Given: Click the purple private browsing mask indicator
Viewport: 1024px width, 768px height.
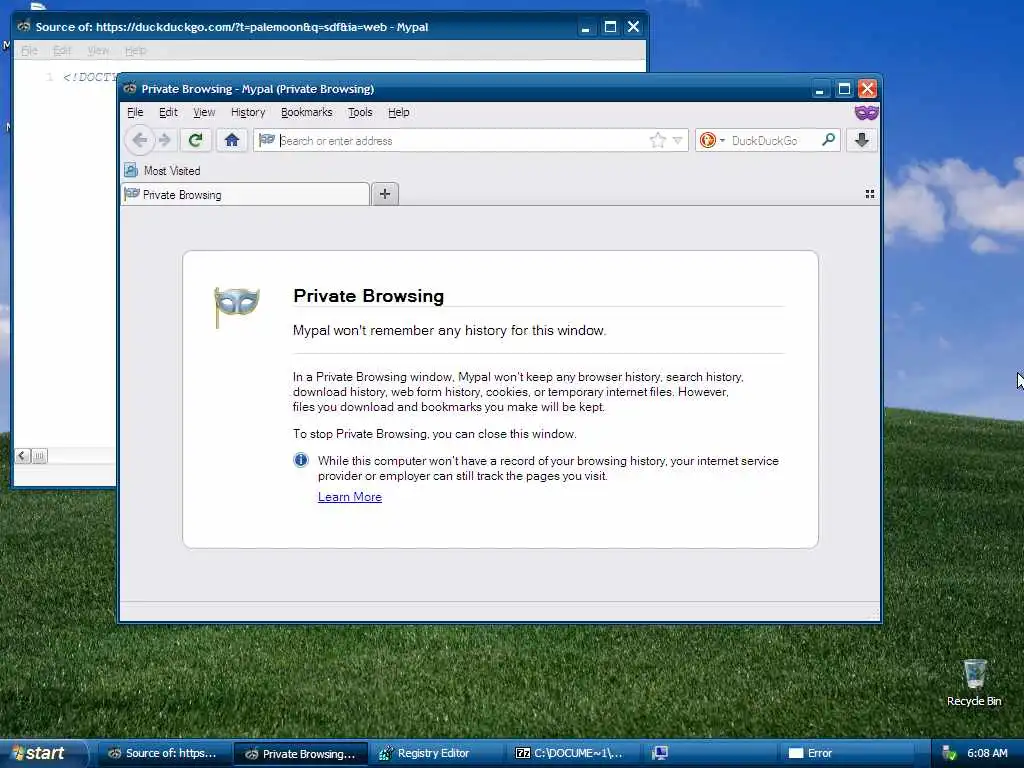Looking at the screenshot, I should click(x=866, y=113).
